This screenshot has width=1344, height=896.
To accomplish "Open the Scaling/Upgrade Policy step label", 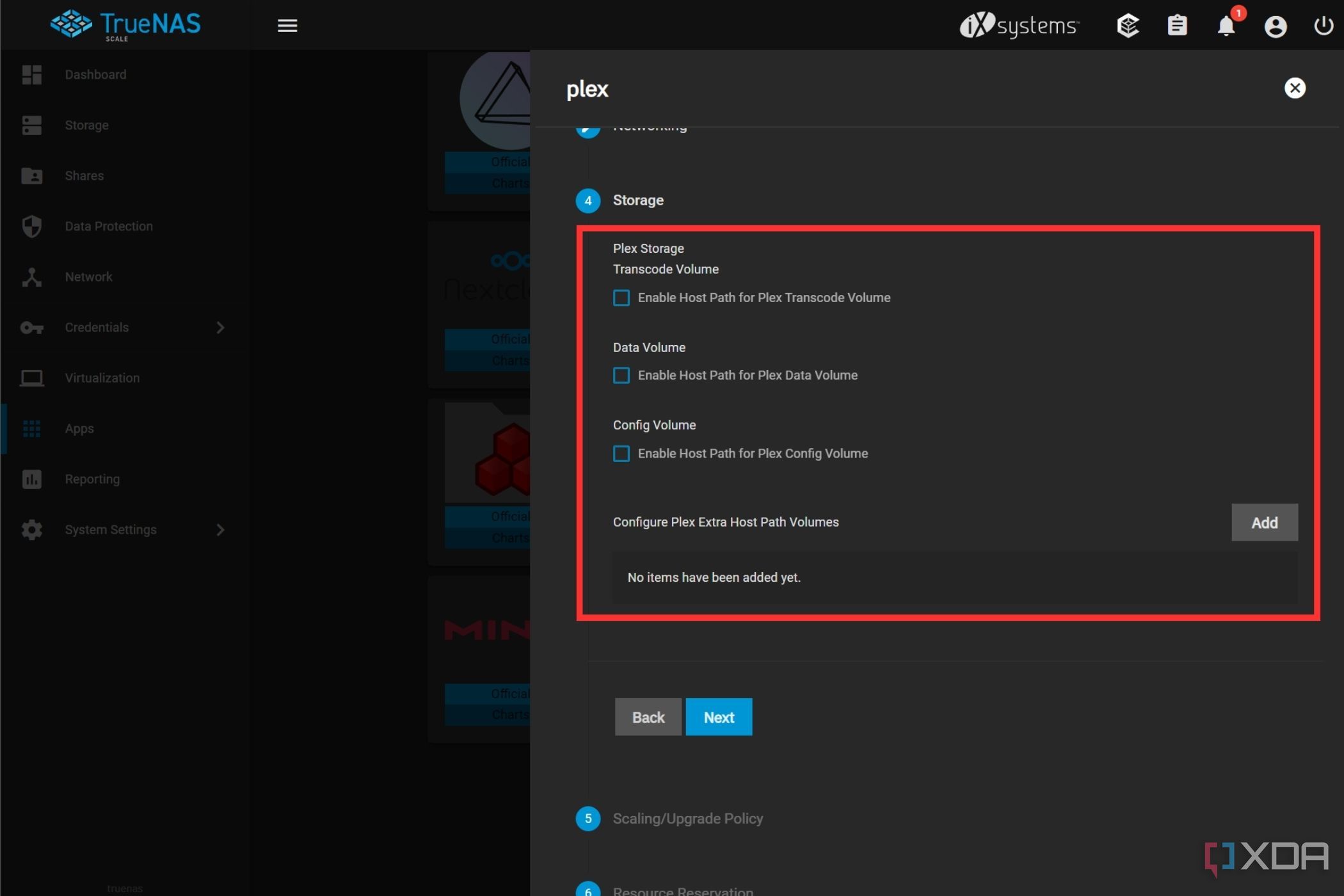I will click(688, 819).
